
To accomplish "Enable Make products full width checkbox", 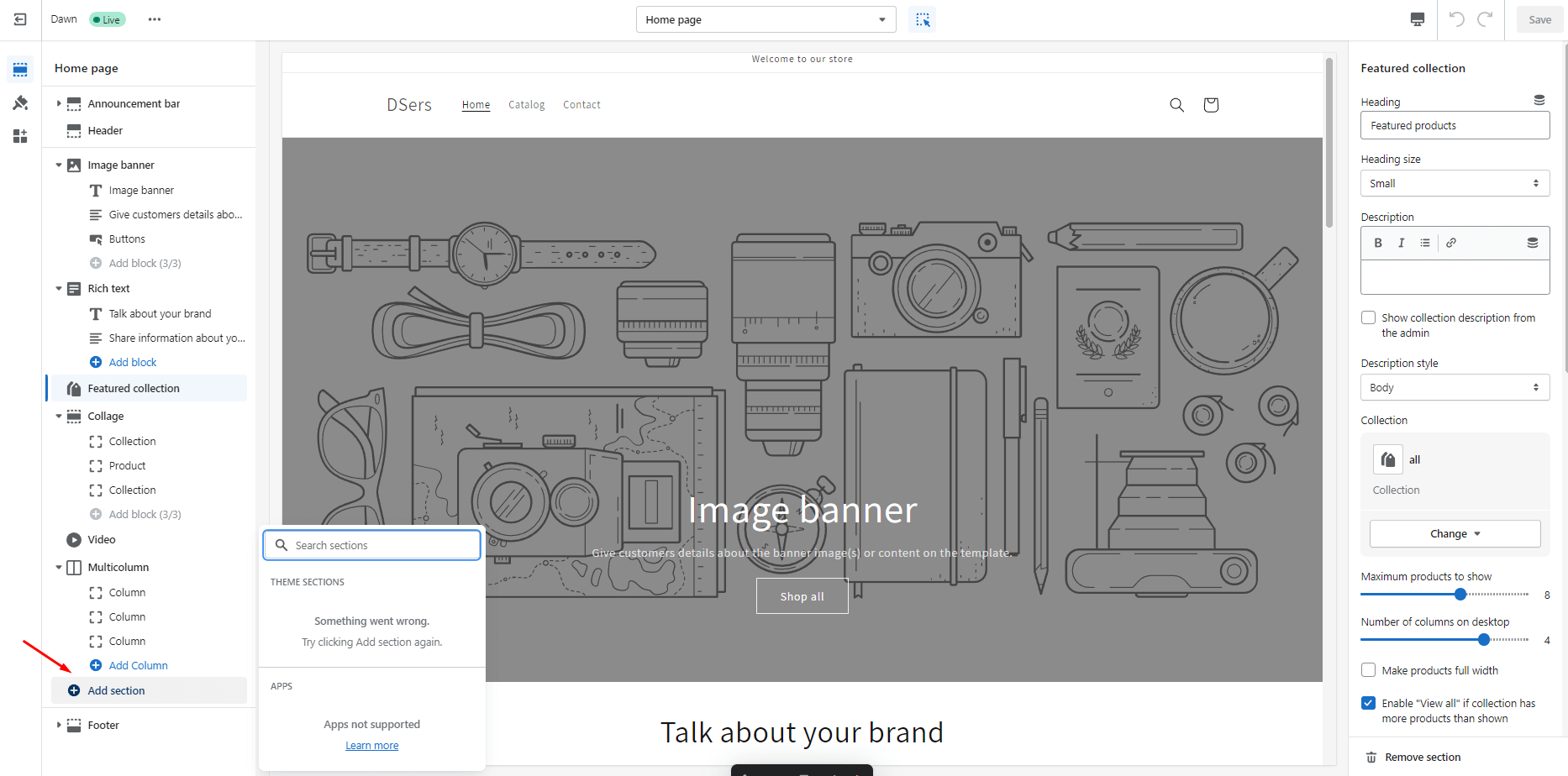I will click(1369, 670).
